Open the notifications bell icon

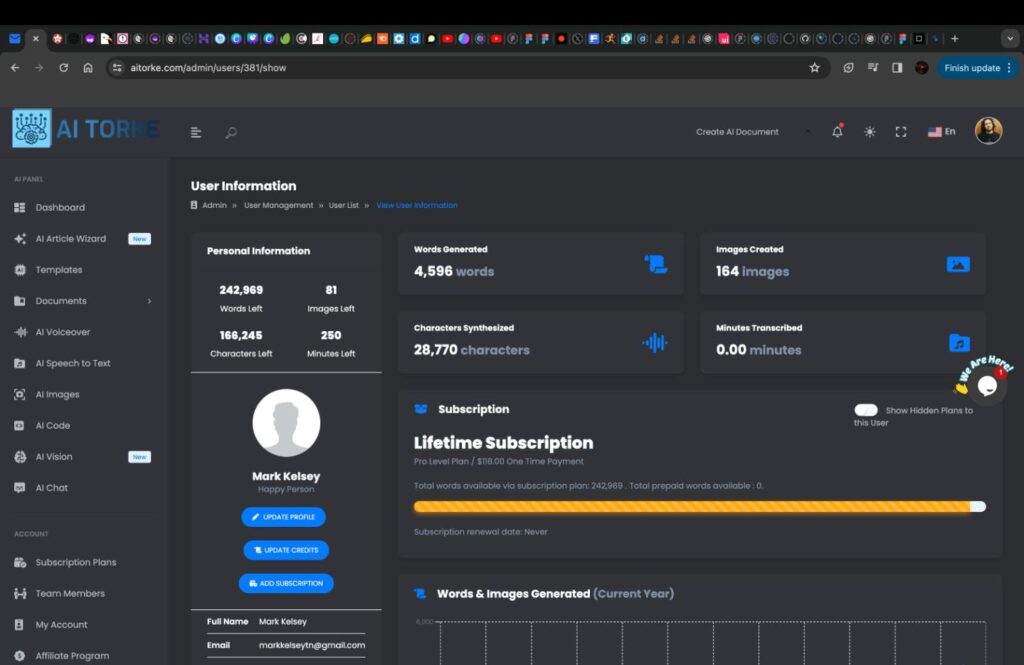[837, 132]
